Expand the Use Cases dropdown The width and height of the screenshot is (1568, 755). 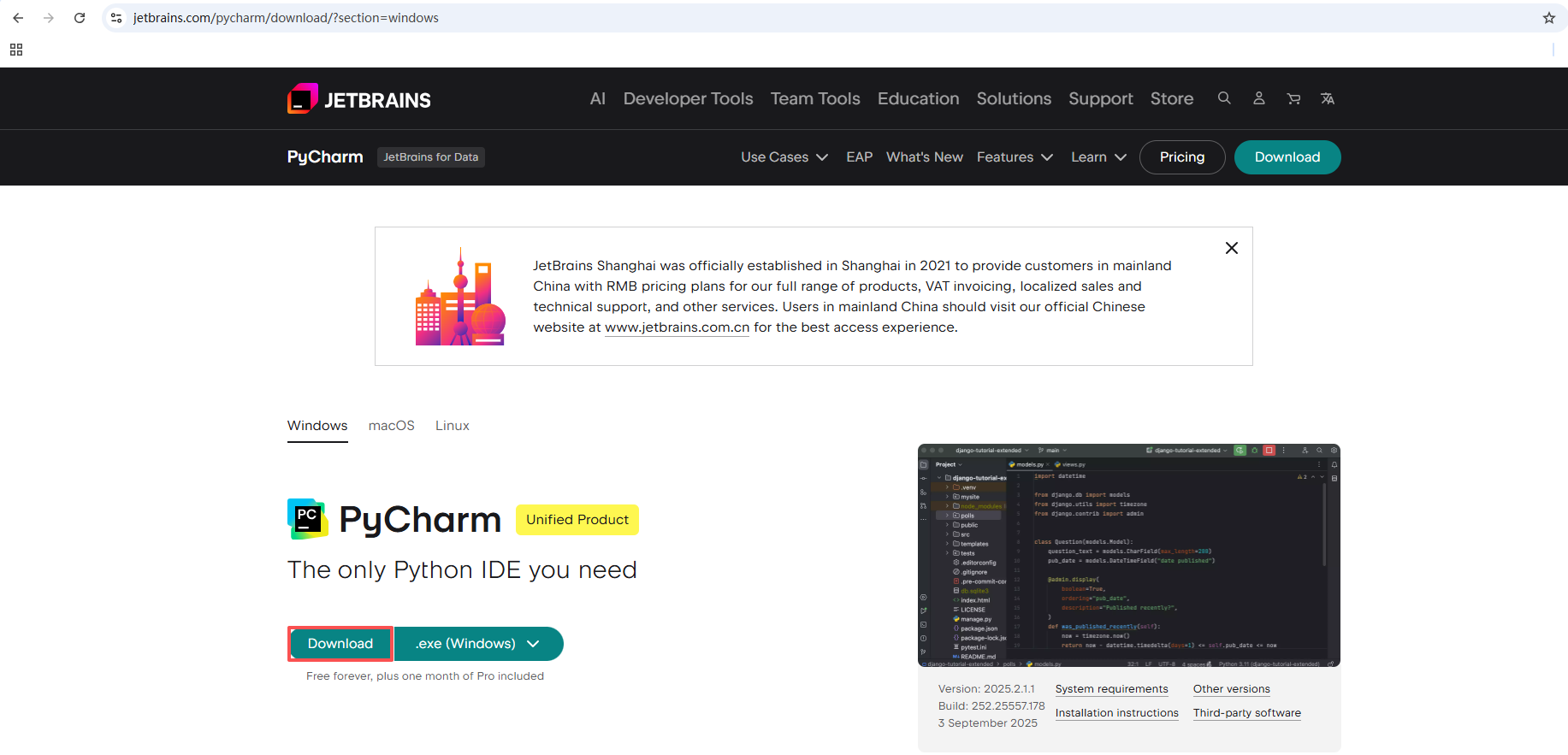pos(784,157)
